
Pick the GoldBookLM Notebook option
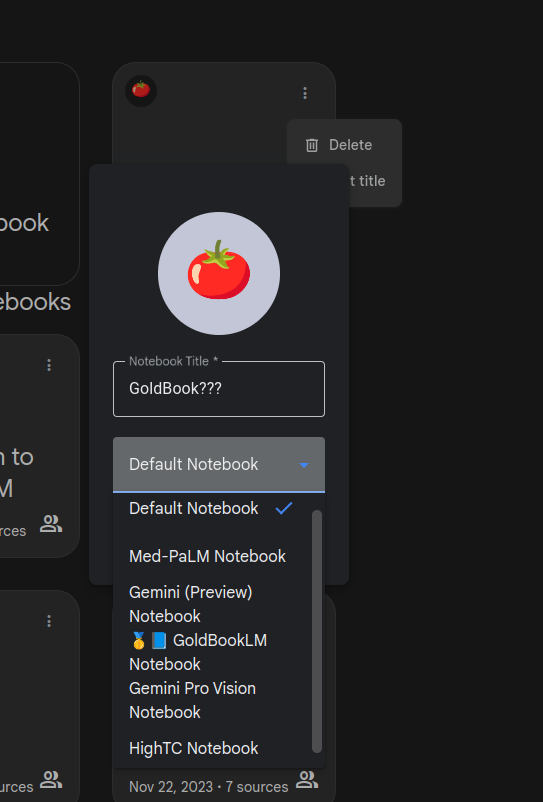pyautogui.click(x=213, y=652)
